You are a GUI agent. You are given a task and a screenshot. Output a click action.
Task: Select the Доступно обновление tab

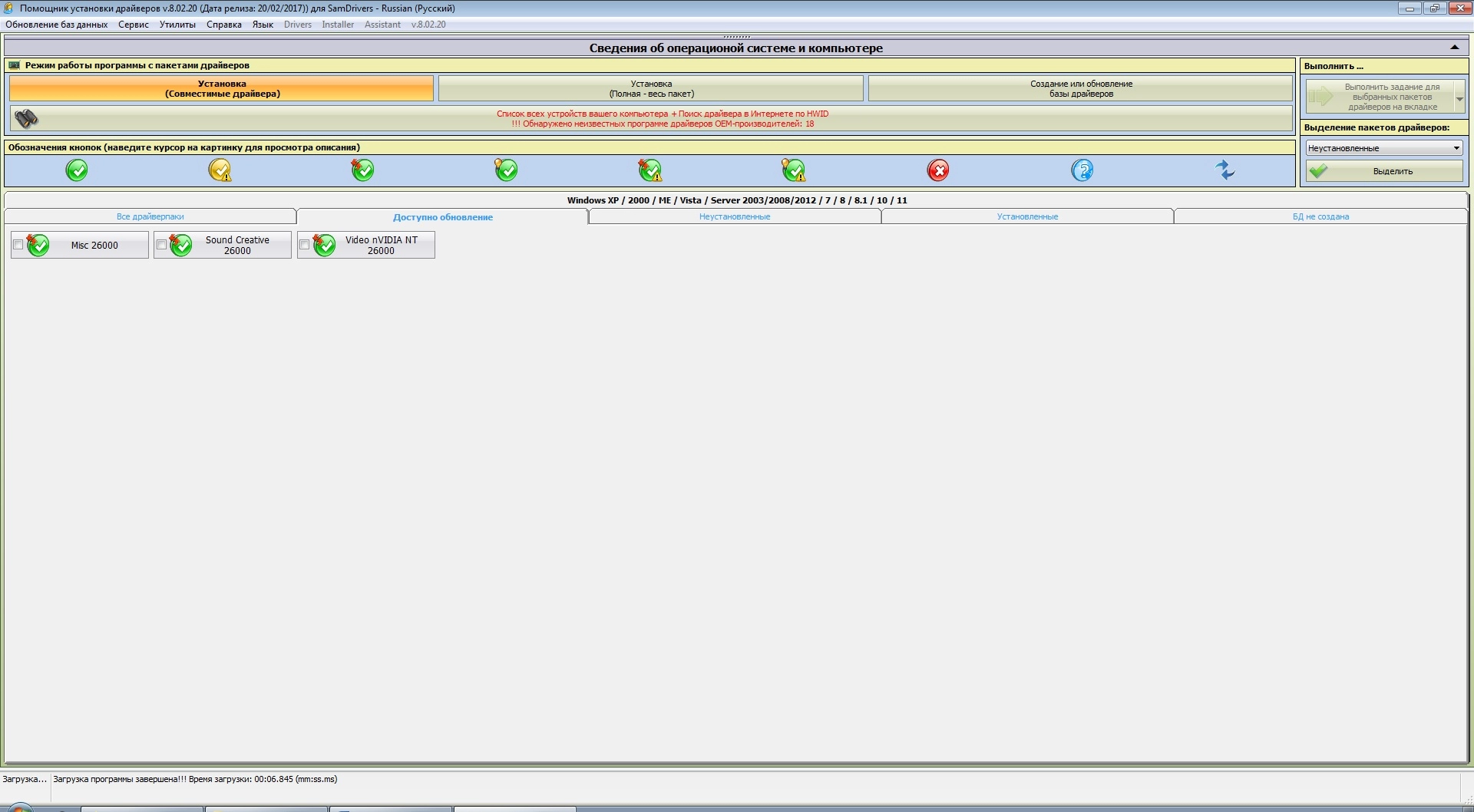point(443,217)
